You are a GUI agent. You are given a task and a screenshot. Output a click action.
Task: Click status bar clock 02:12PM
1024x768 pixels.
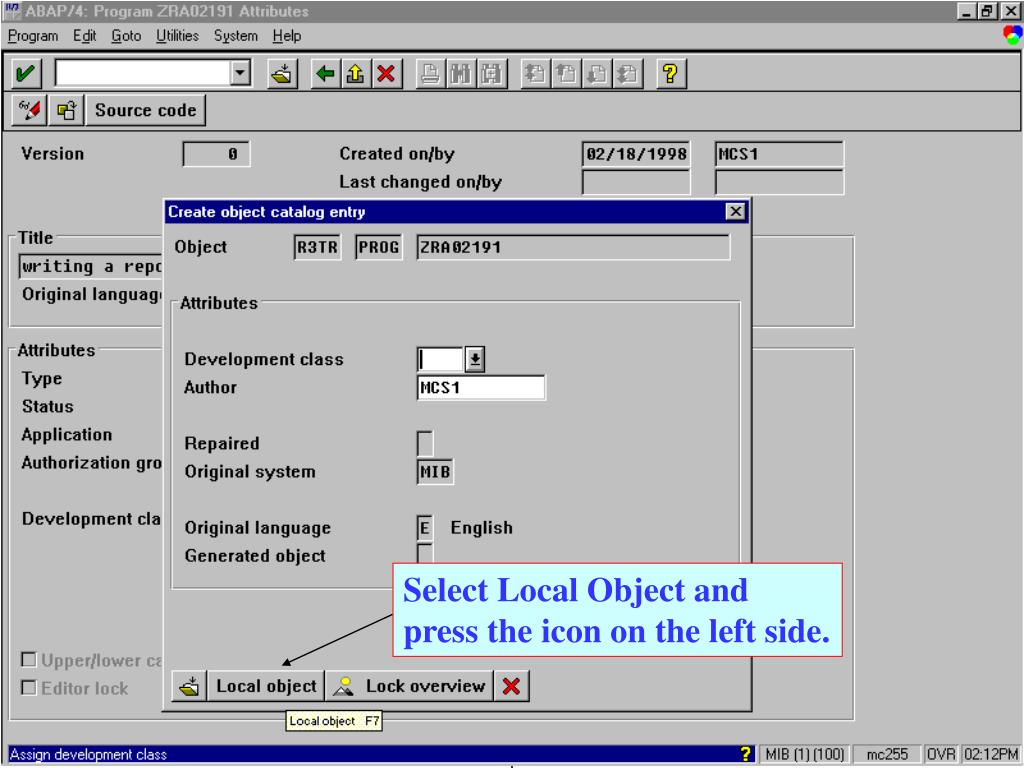click(991, 754)
